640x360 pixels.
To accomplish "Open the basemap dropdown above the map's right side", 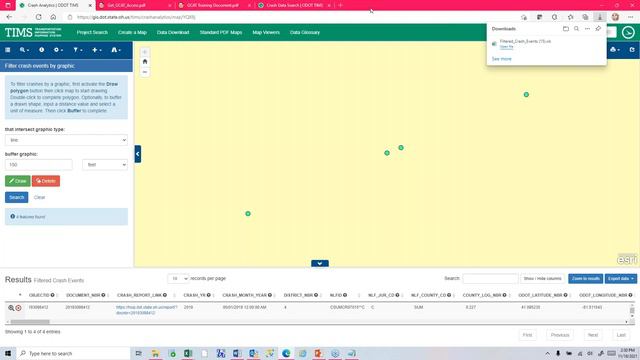I will 615,50.
